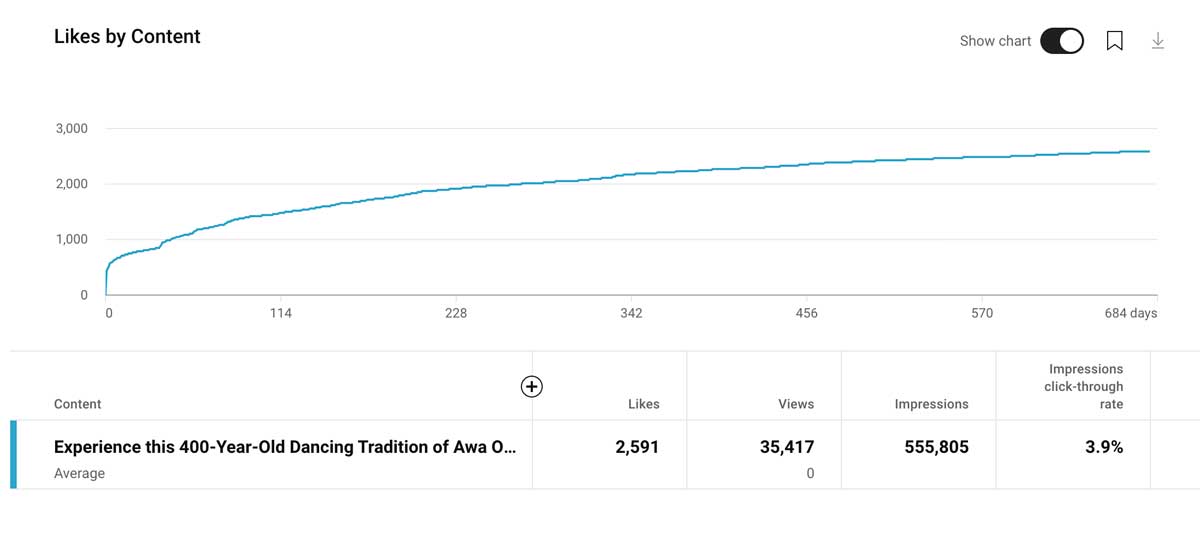Click the bookmark icon beside Show chart
Viewport: 1200px width, 560px height.
click(x=1114, y=41)
